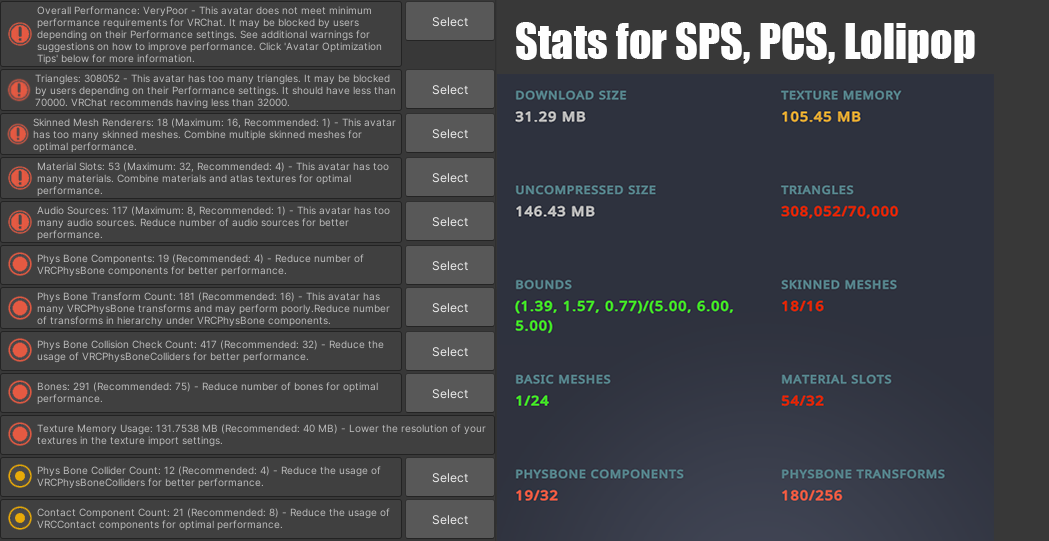Image resolution: width=1049 pixels, height=541 pixels.
Task: Click the Contact Component Count: 21 message
Action: [213, 519]
